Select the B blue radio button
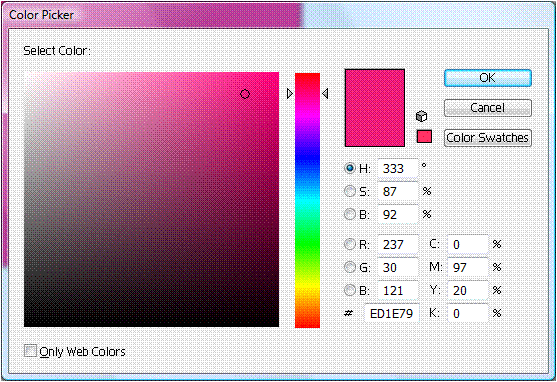Screen dimensions: 557x382 tap(350, 290)
